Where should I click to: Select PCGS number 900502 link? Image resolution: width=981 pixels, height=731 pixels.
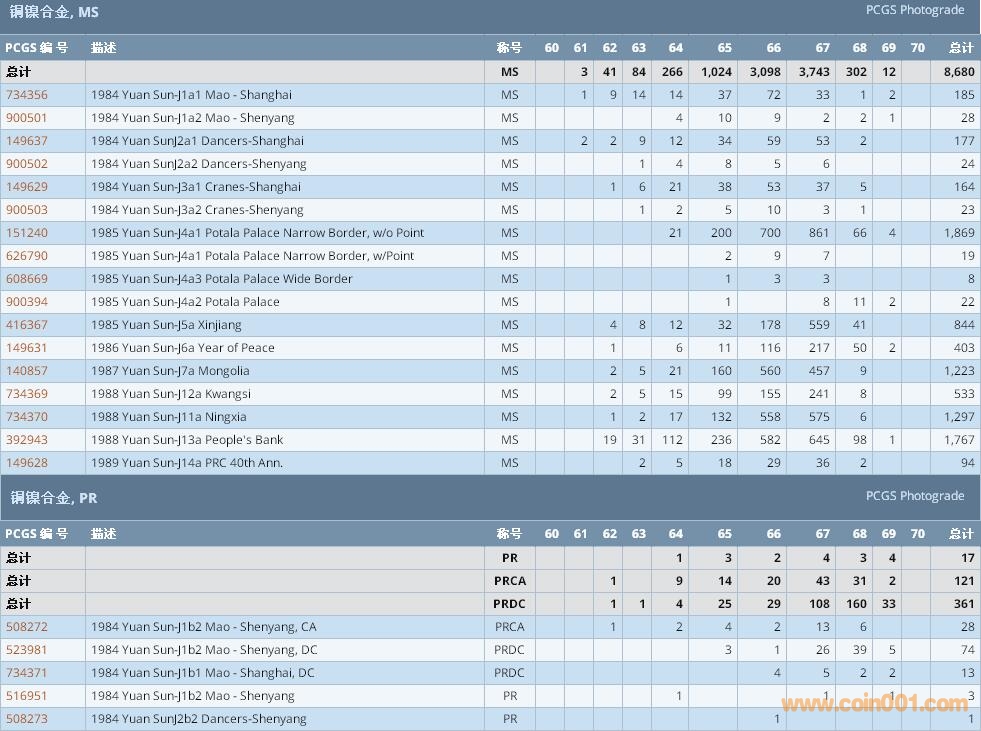pos(27,164)
